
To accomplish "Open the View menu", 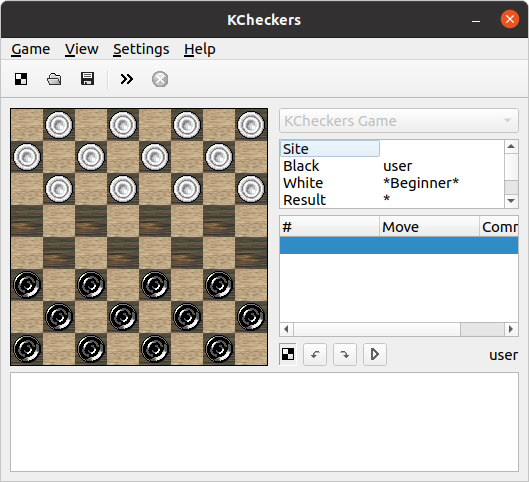I will click(x=82, y=49).
